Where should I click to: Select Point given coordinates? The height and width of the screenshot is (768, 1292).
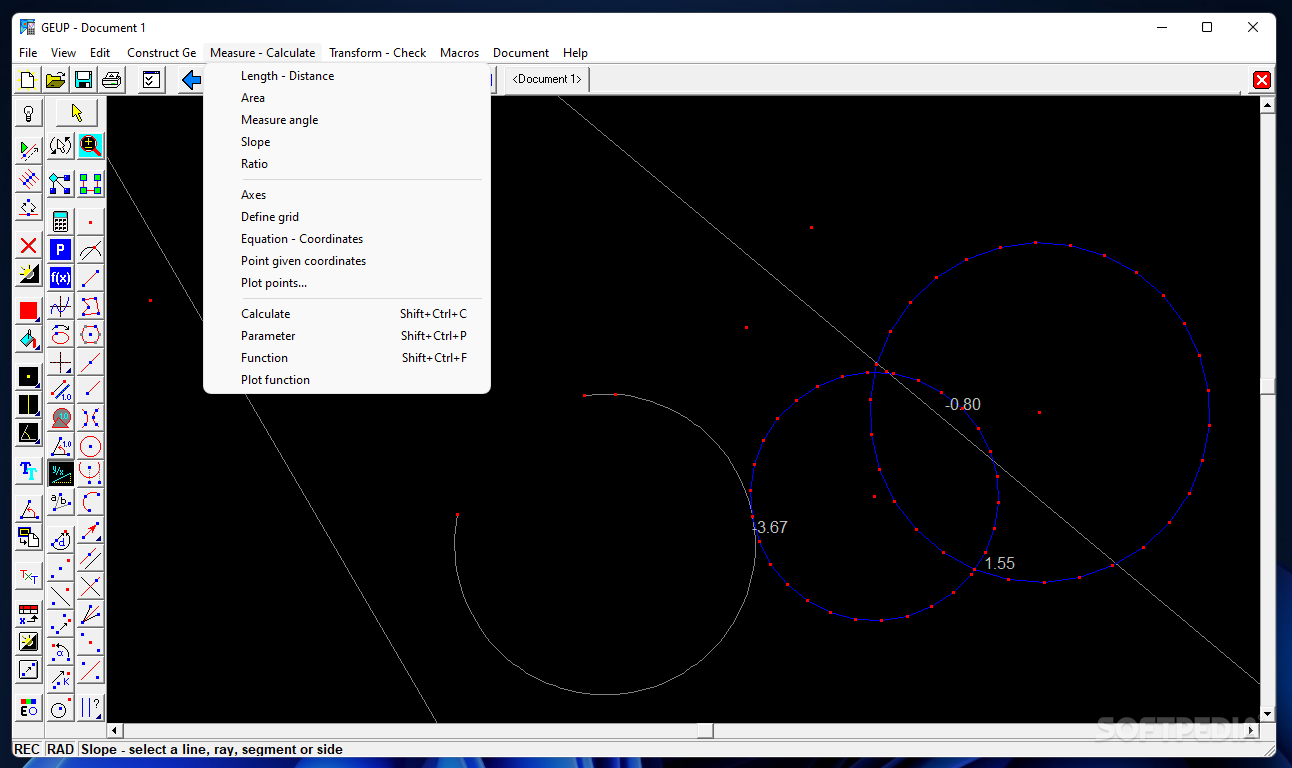click(x=303, y=261)
